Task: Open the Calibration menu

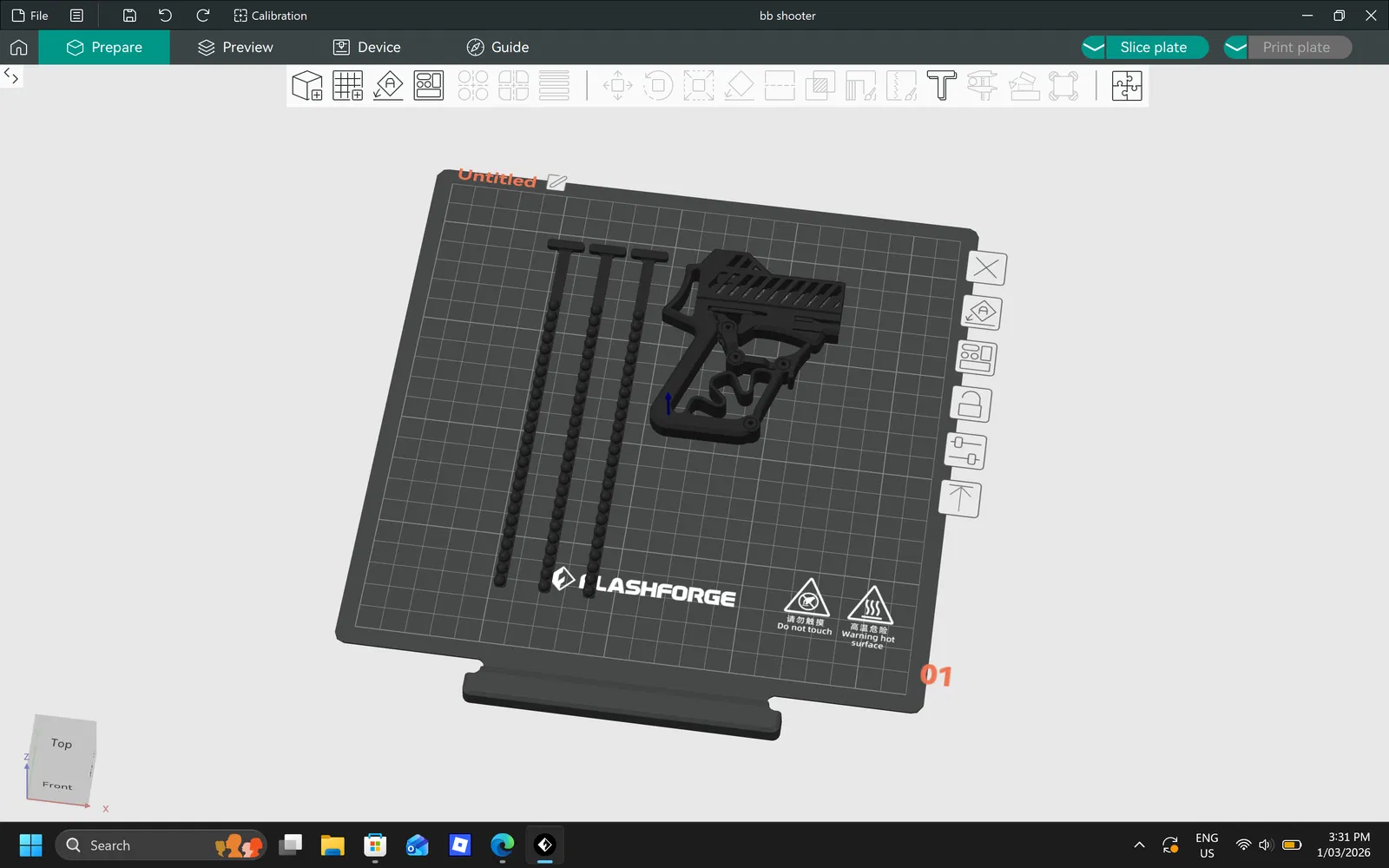Action: click(x=270, y=16)
